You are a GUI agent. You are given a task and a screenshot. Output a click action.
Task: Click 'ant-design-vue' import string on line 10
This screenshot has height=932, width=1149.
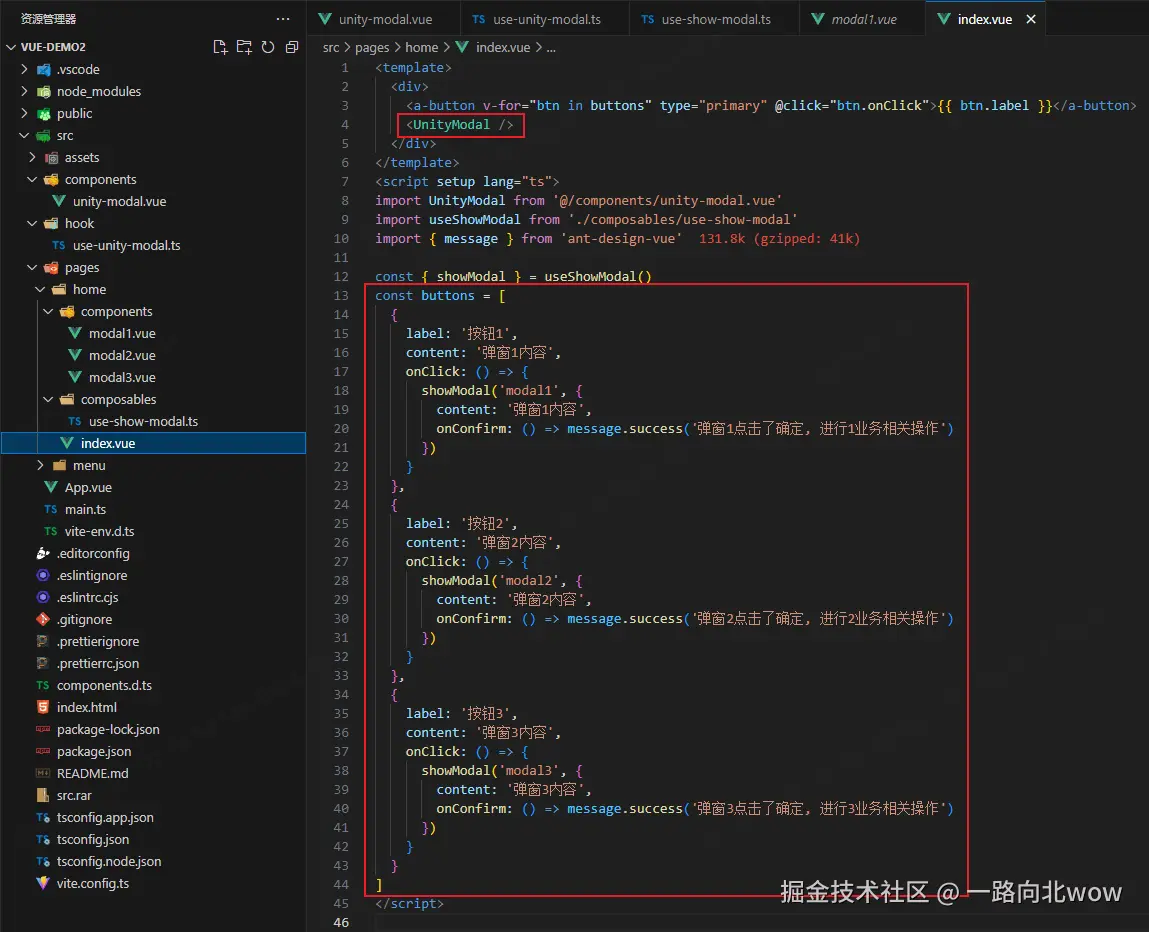(621, 239)
